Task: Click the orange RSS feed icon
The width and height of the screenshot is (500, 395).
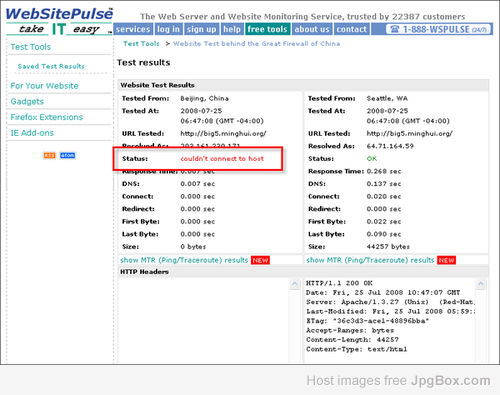Action: coord(49,155)
